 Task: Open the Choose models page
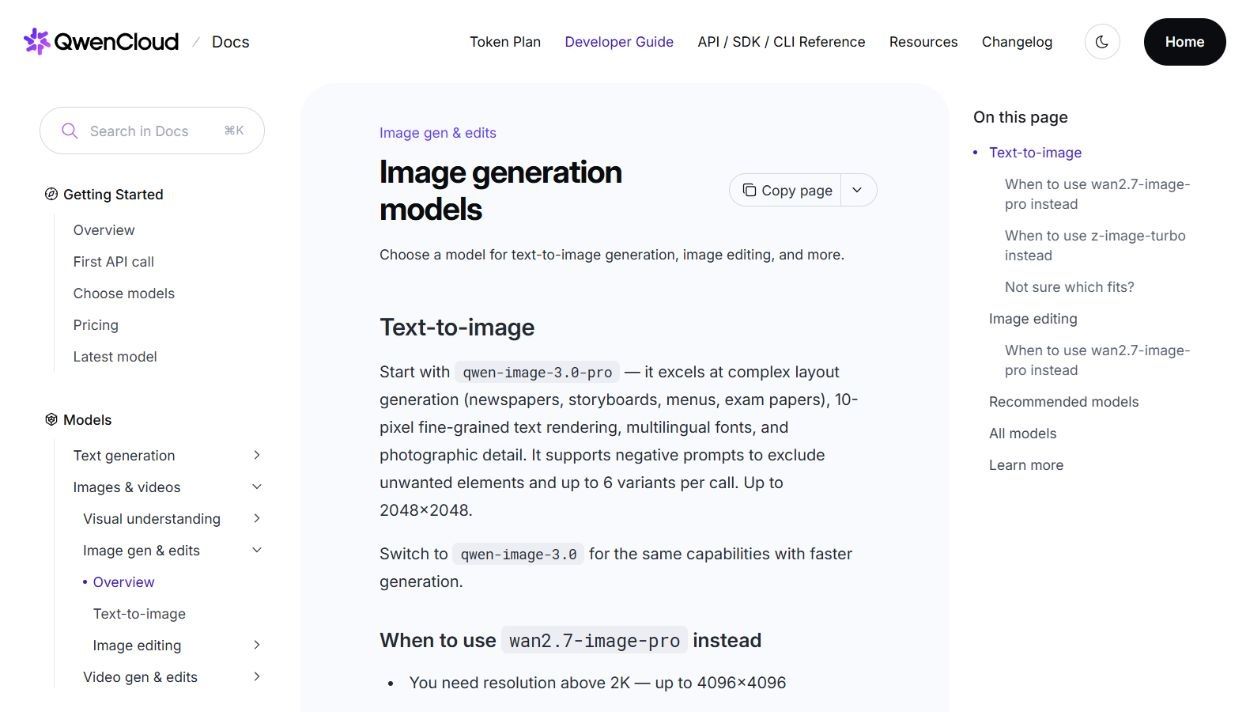(x=124, y=293)
